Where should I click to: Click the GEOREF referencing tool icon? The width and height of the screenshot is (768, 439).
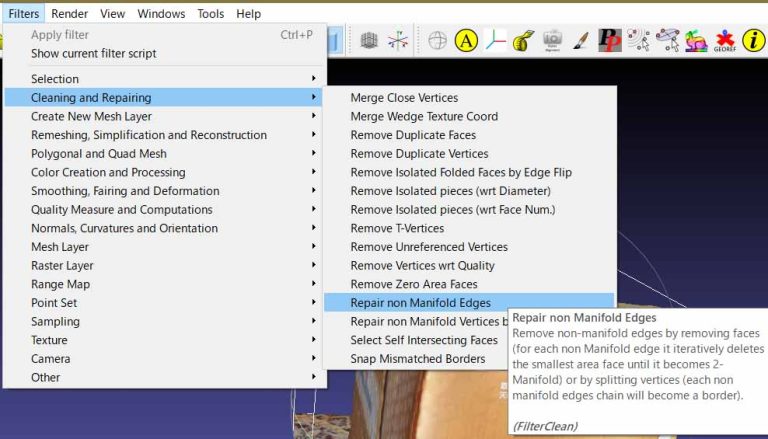pos(724,41)
